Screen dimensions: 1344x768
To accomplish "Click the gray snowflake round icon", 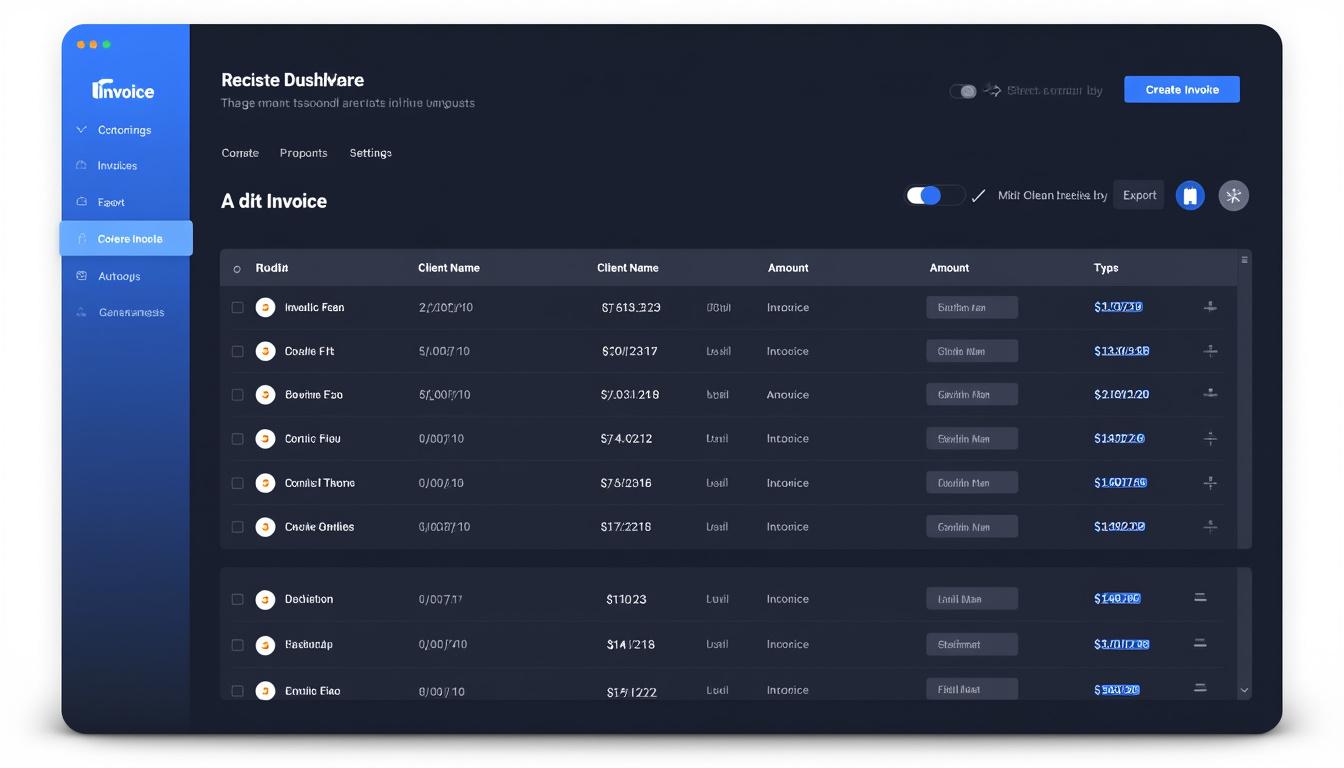I will pyautogui.click(x=1234, y=196).
